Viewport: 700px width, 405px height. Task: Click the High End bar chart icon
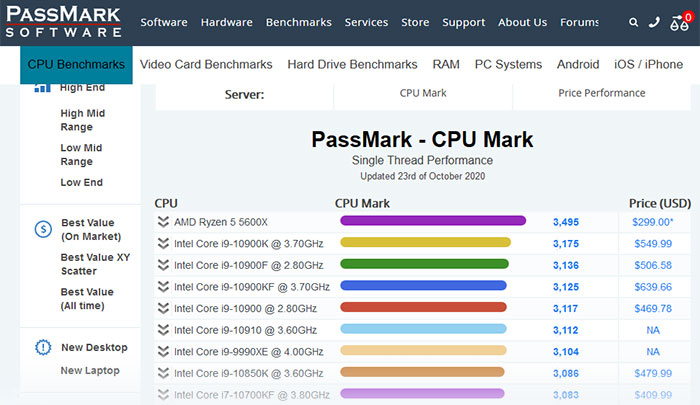[42, 88]
